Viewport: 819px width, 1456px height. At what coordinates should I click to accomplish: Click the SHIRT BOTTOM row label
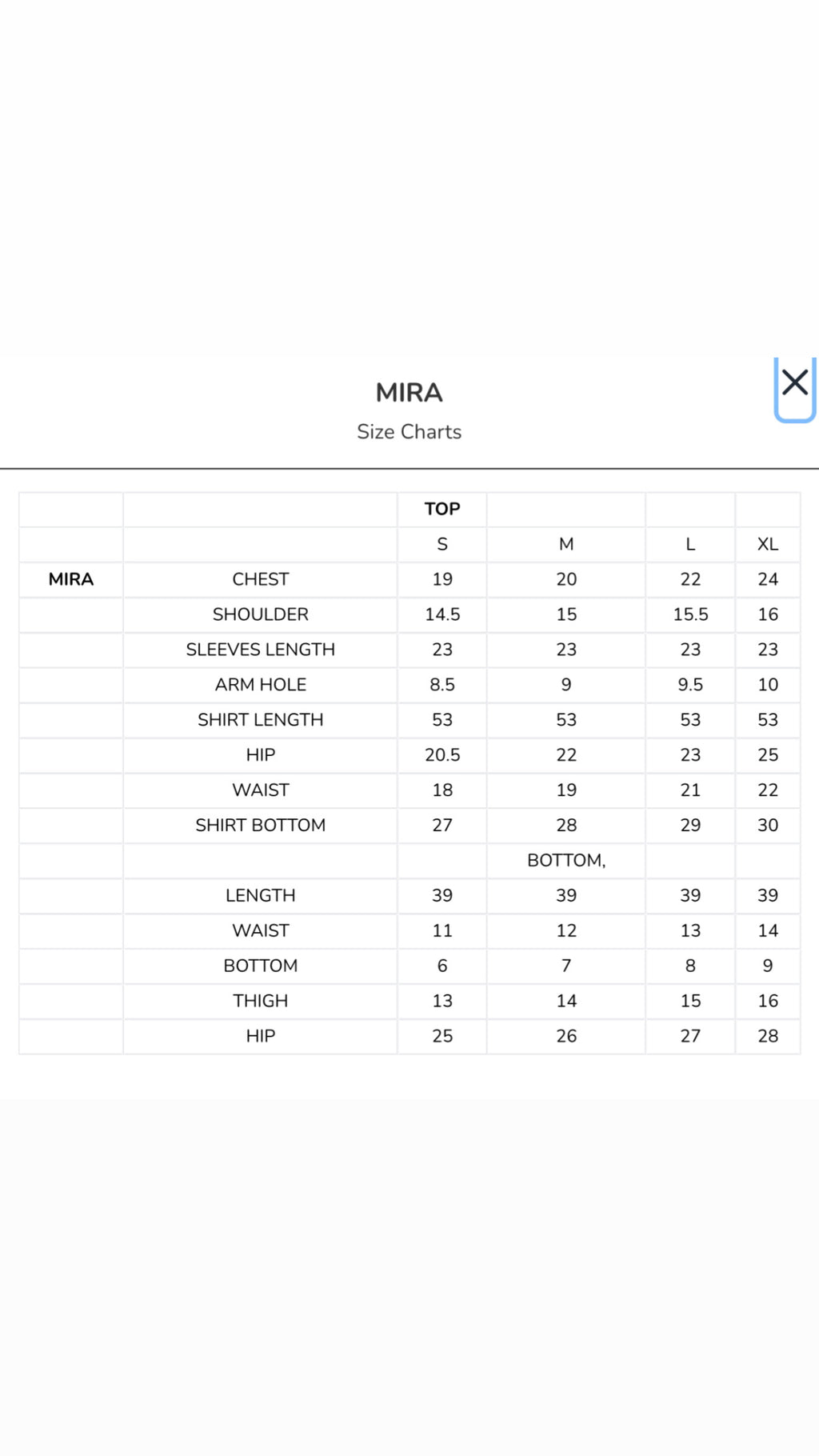point(261,826)
